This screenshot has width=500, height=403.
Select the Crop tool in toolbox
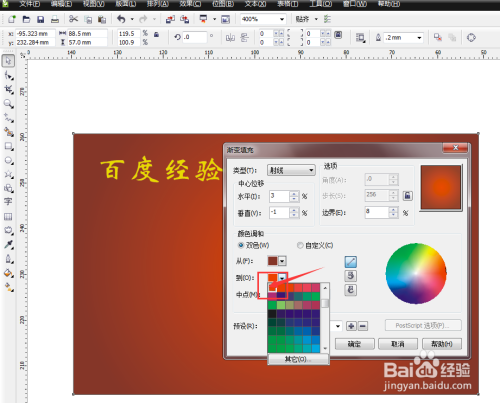pyautogui.click(x=8, y=89)
